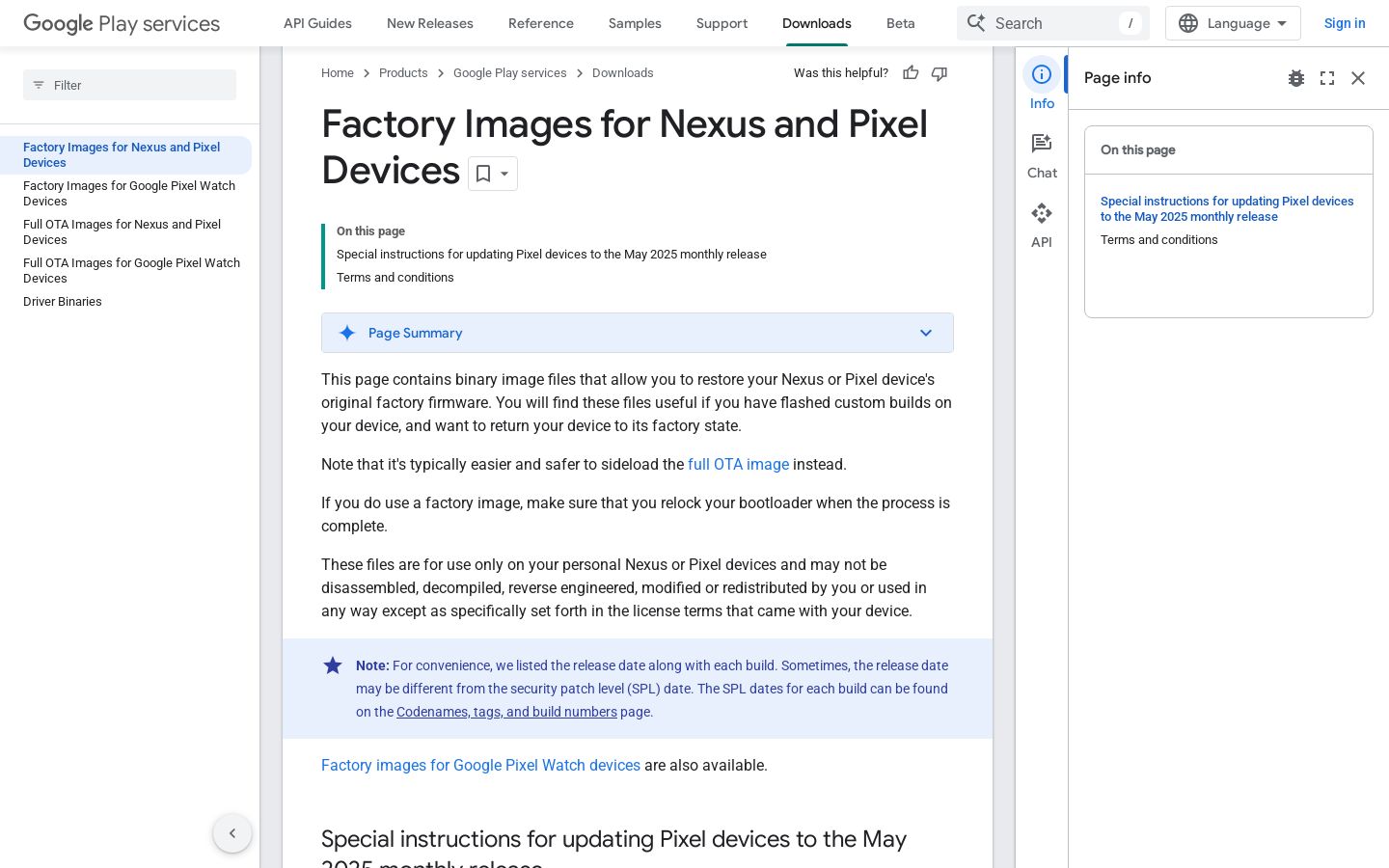Screen dimensions: 1389x868
Task: Switch to the Samples tab
Action: tap(635, 23)
